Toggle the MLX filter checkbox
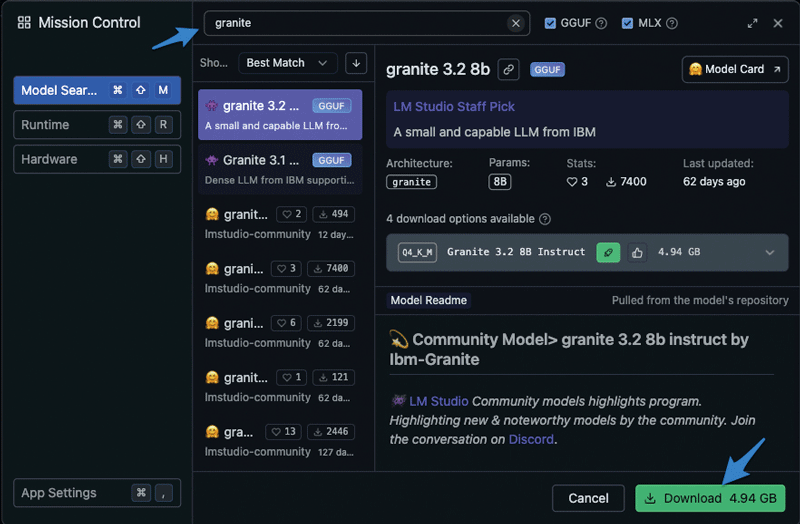 [x=627, y=23]
